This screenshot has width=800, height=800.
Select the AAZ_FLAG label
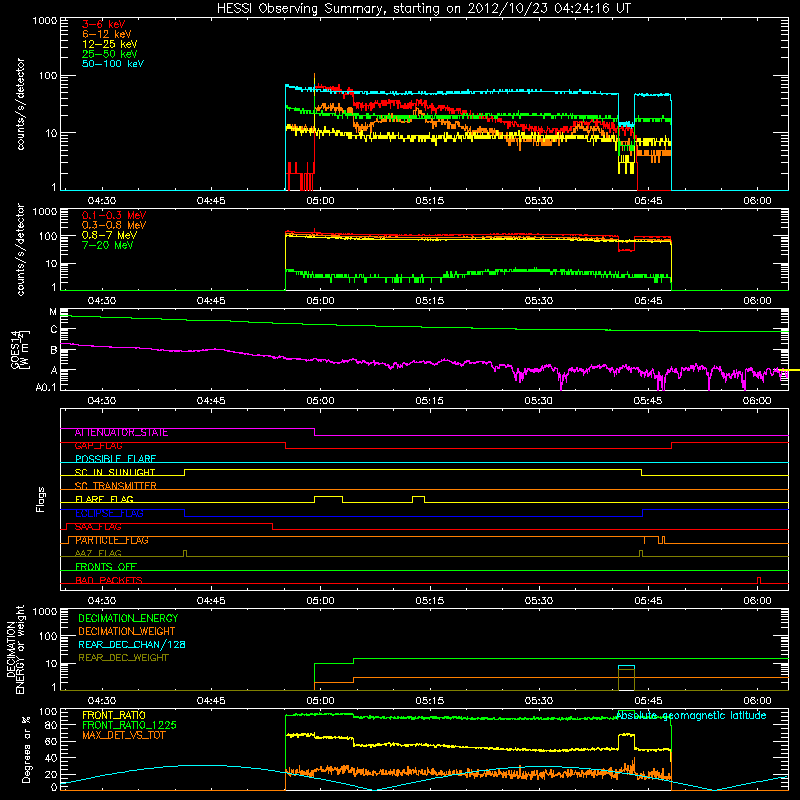[x=98, y=553]
